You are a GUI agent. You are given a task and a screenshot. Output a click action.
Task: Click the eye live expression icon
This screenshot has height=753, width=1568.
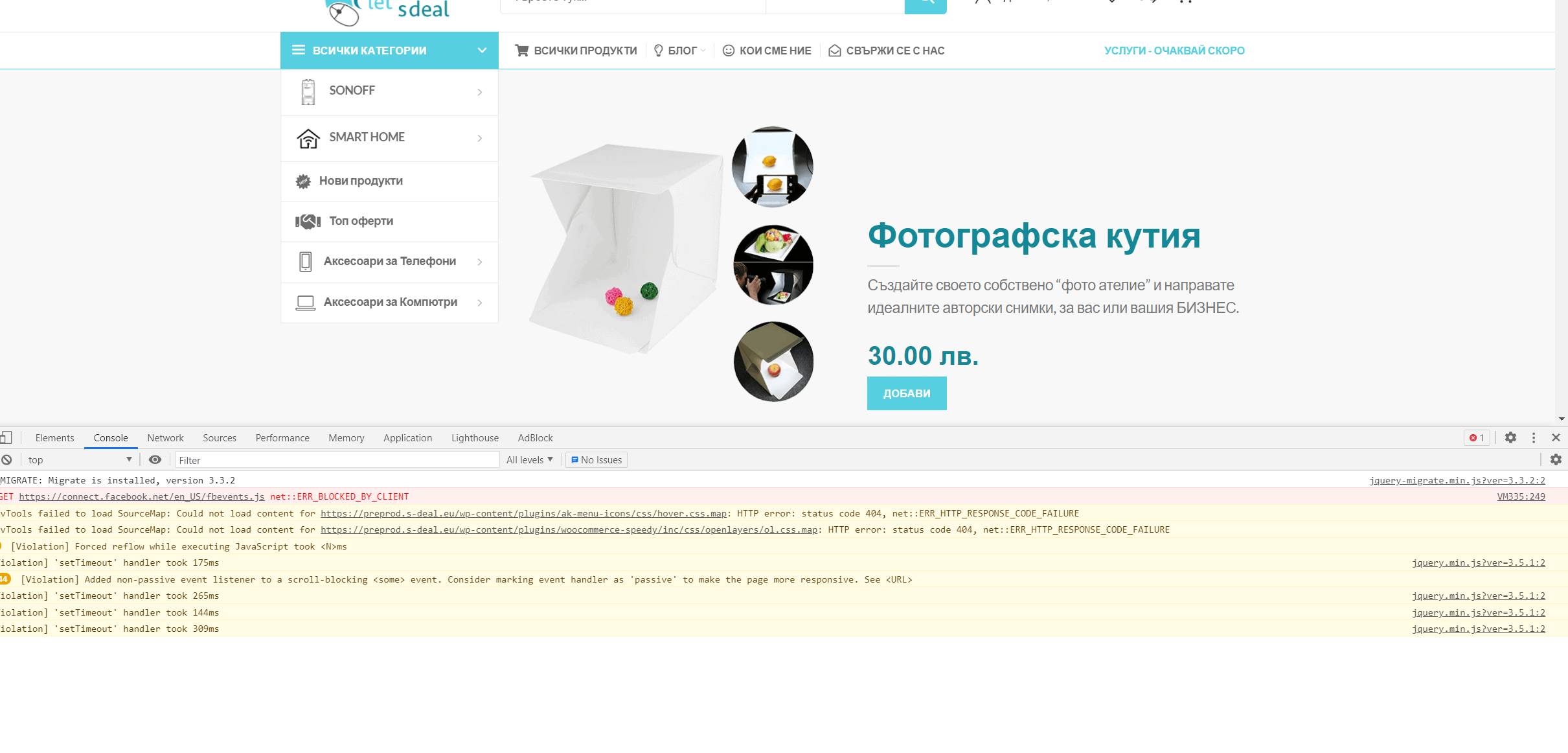pos(155,460)
